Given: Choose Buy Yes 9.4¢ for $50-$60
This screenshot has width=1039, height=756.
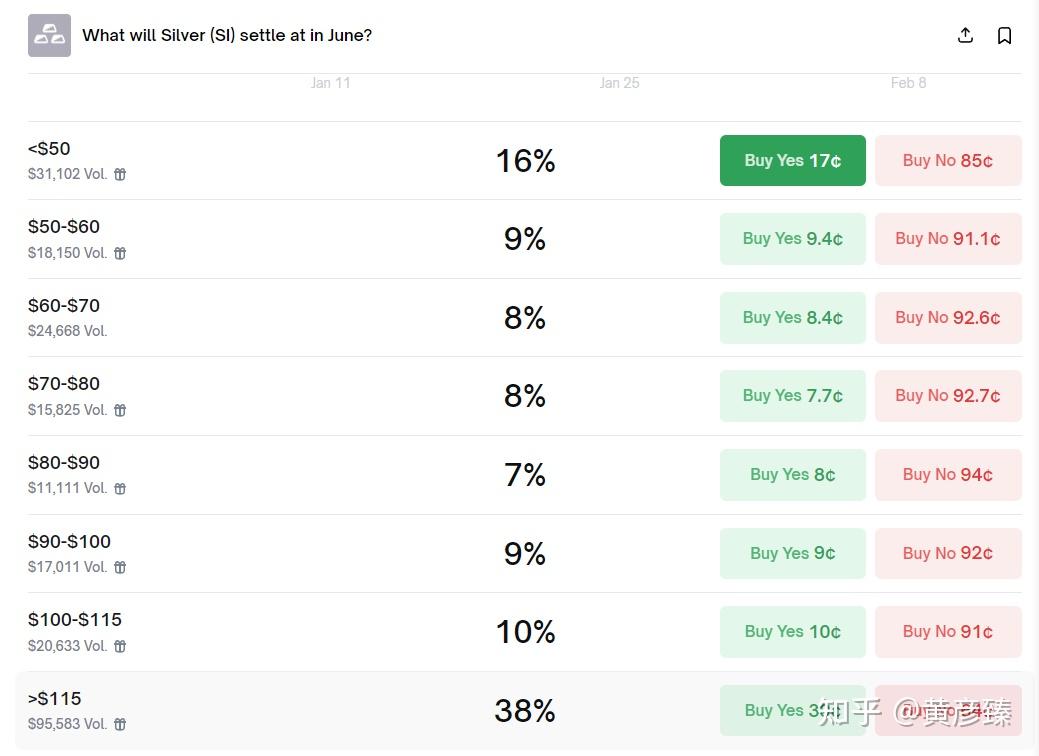Looking at the screenshot, I should point(792,239).
